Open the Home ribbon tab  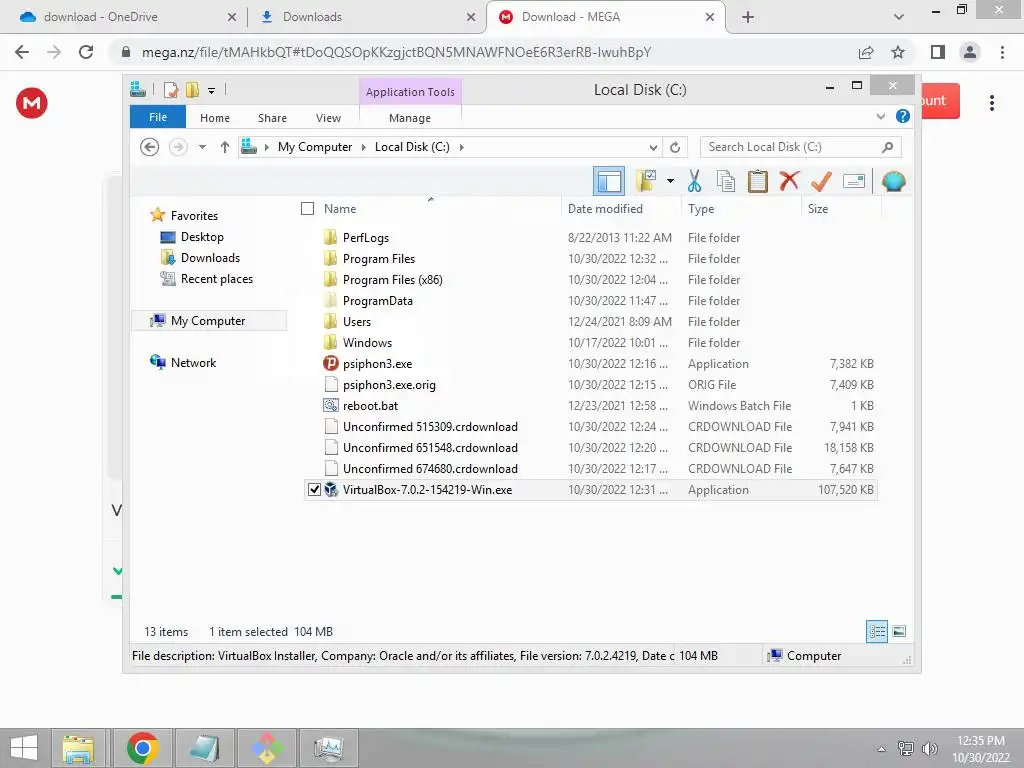(215, 118)
